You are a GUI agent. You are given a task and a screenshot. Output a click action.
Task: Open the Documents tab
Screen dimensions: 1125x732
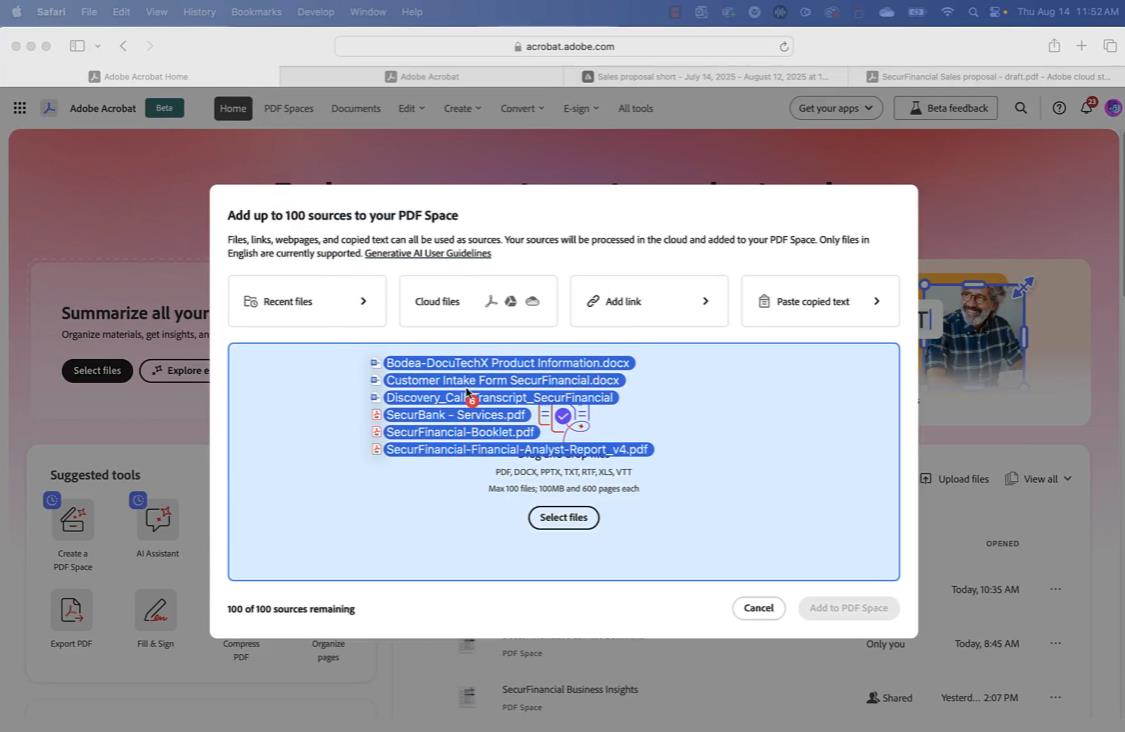point(356,108)
